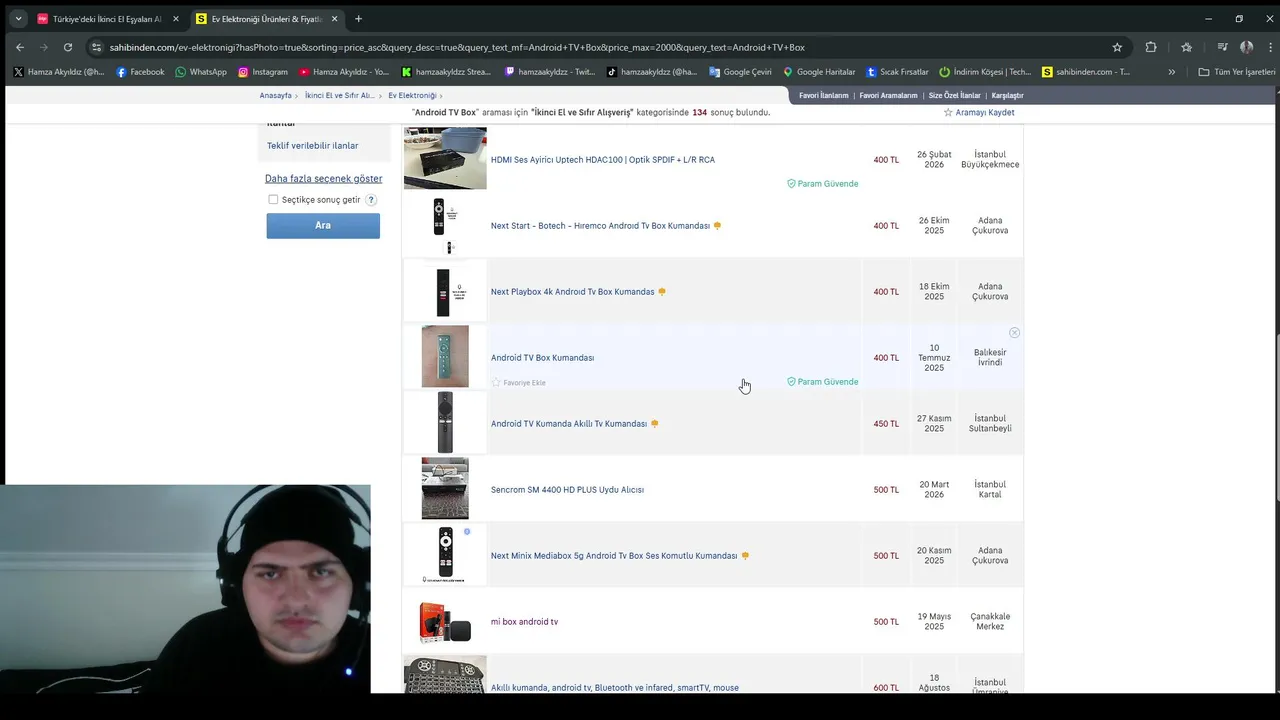
Task: Select the Teklif verilebilir ilanlar filter
Action: tap(312, 146)
